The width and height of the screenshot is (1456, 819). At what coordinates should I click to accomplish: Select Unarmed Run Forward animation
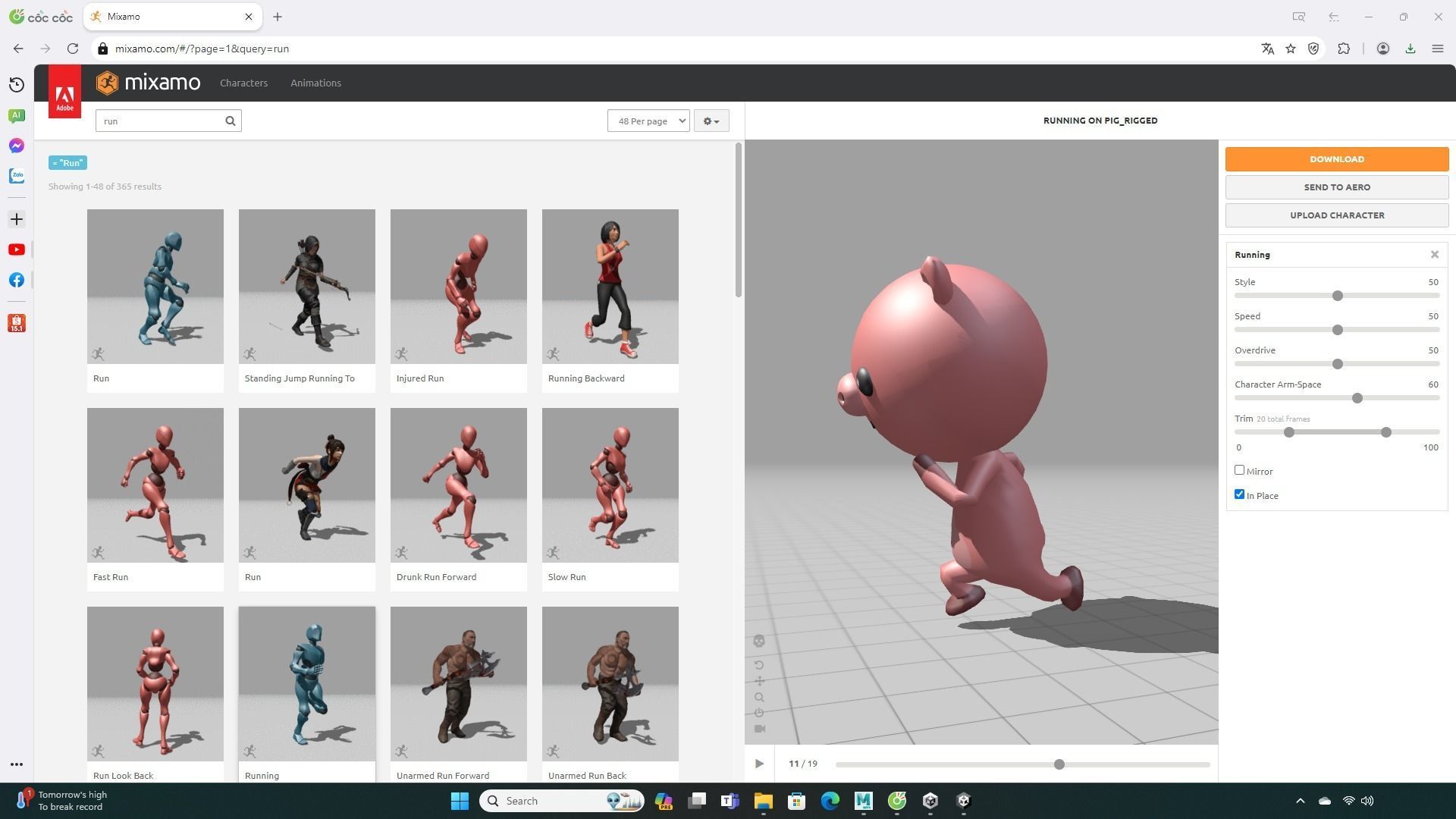click(459, 695)
